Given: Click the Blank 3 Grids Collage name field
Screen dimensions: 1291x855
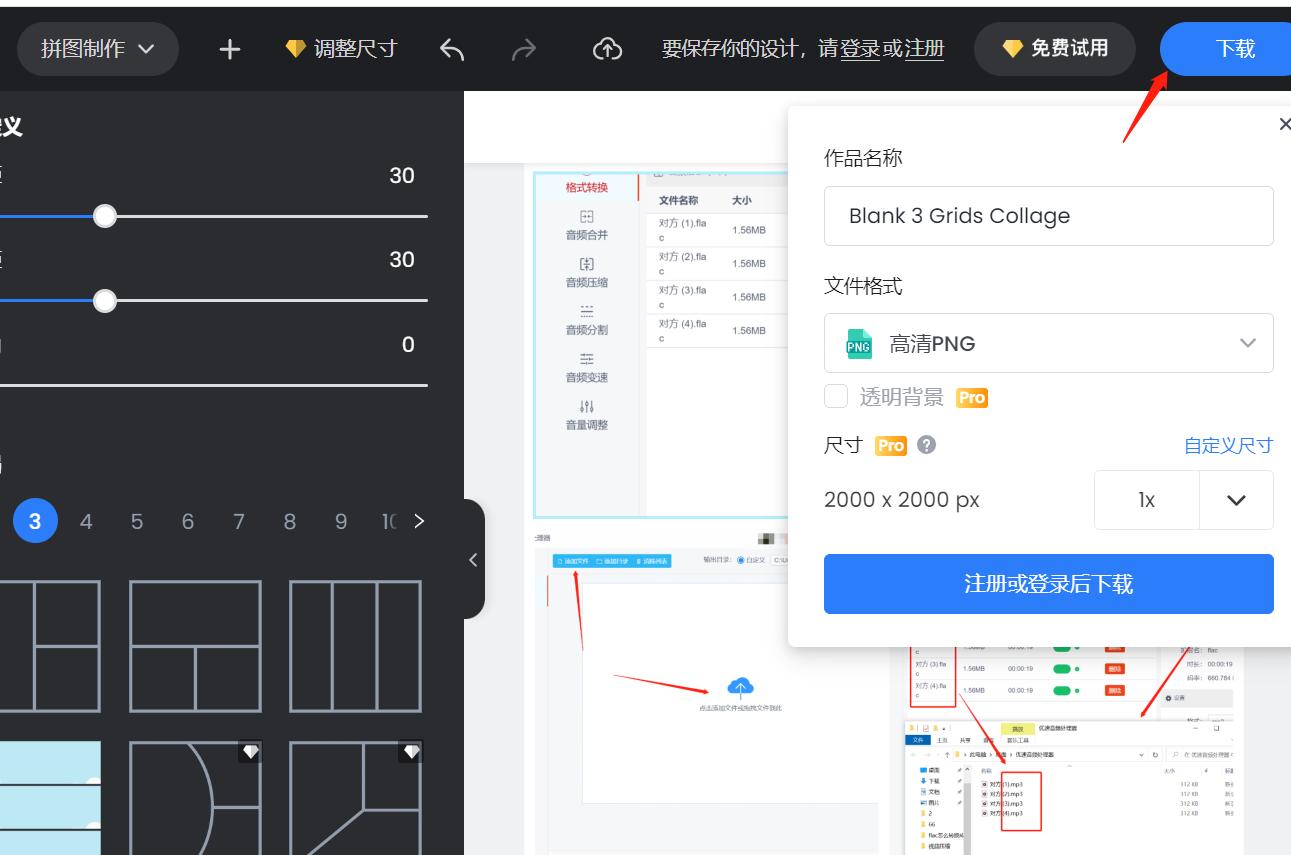Looking at the screenshot, I should 1048,215.
